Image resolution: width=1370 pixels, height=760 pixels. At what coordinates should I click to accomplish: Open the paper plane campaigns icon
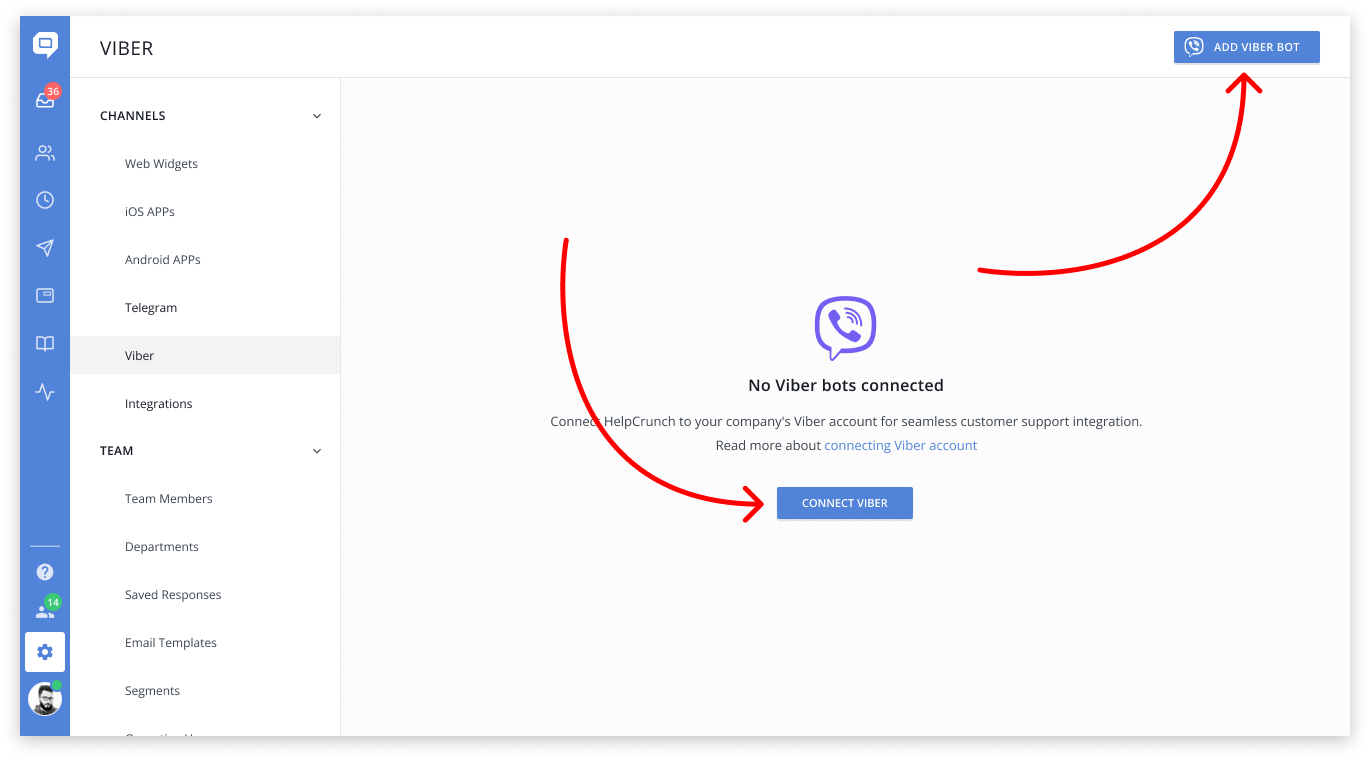[x=45, y=248]
